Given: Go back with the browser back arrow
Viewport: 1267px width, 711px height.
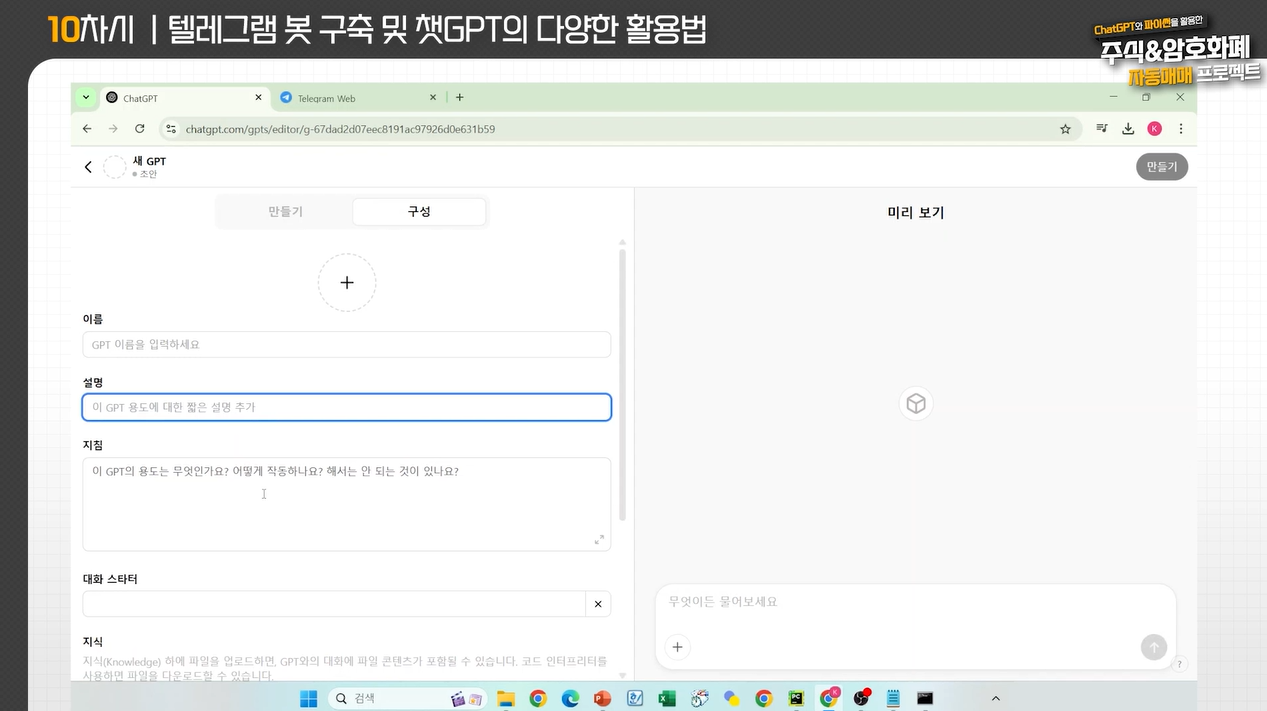Looking at the screenshot, I should point(87,129).
